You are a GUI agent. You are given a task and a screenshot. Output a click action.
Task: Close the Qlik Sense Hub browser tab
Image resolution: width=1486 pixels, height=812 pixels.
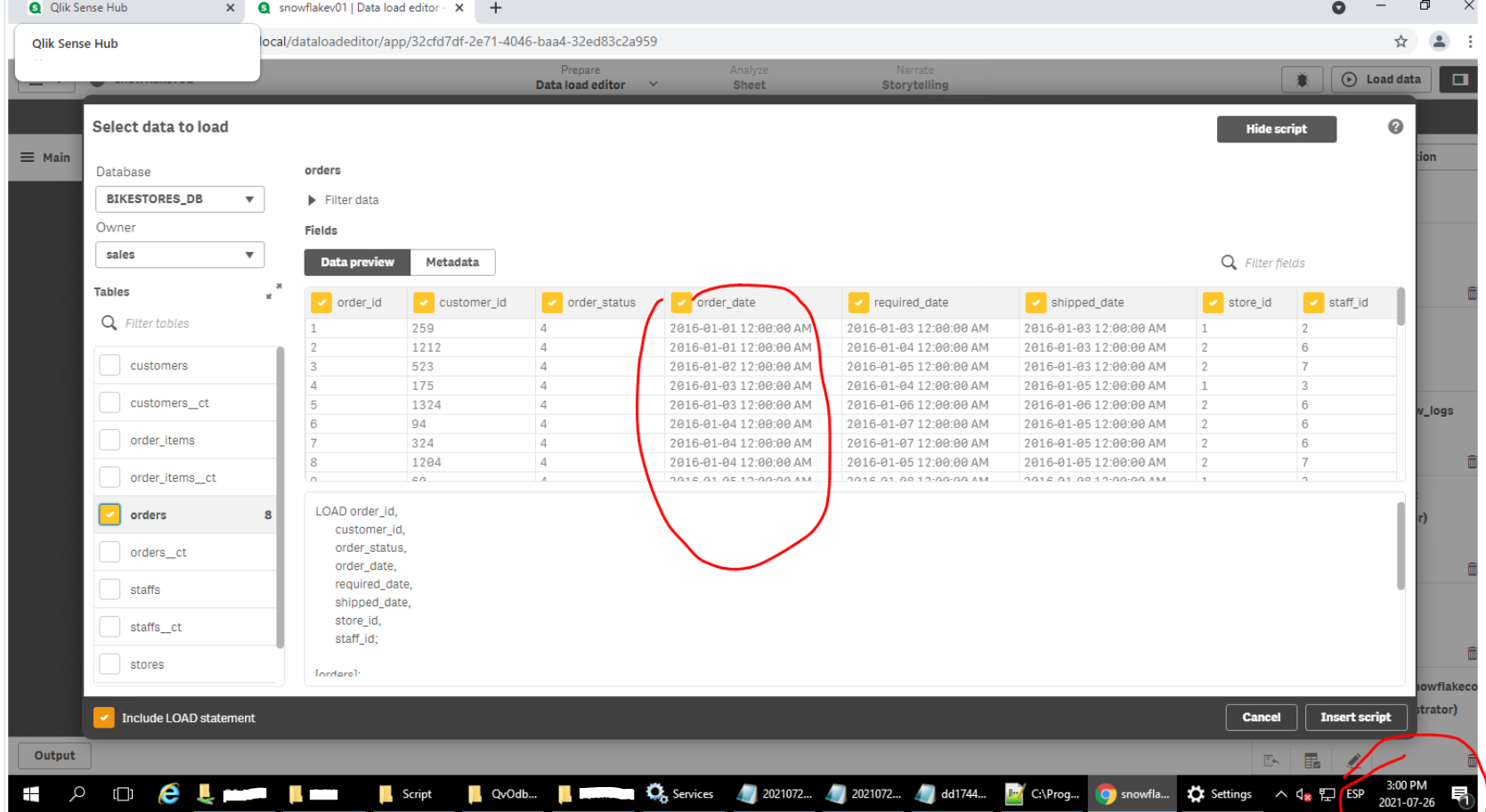point(231,8)
